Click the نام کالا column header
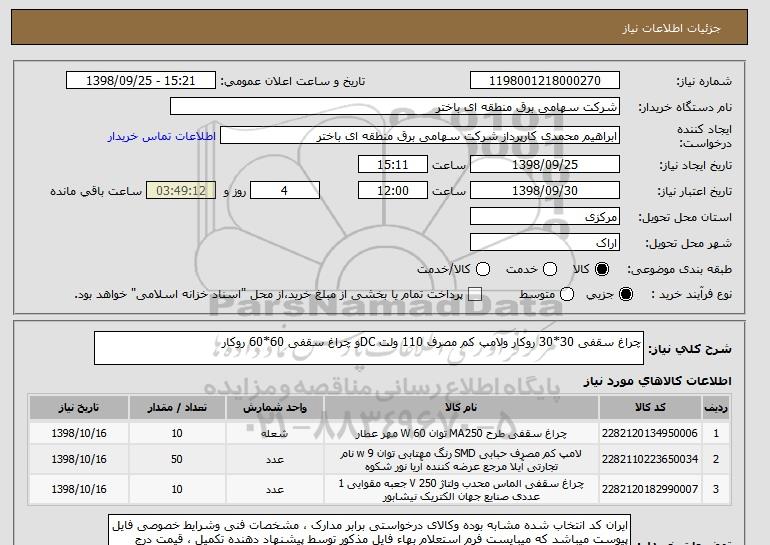770x545 pixels. [461, 408]
